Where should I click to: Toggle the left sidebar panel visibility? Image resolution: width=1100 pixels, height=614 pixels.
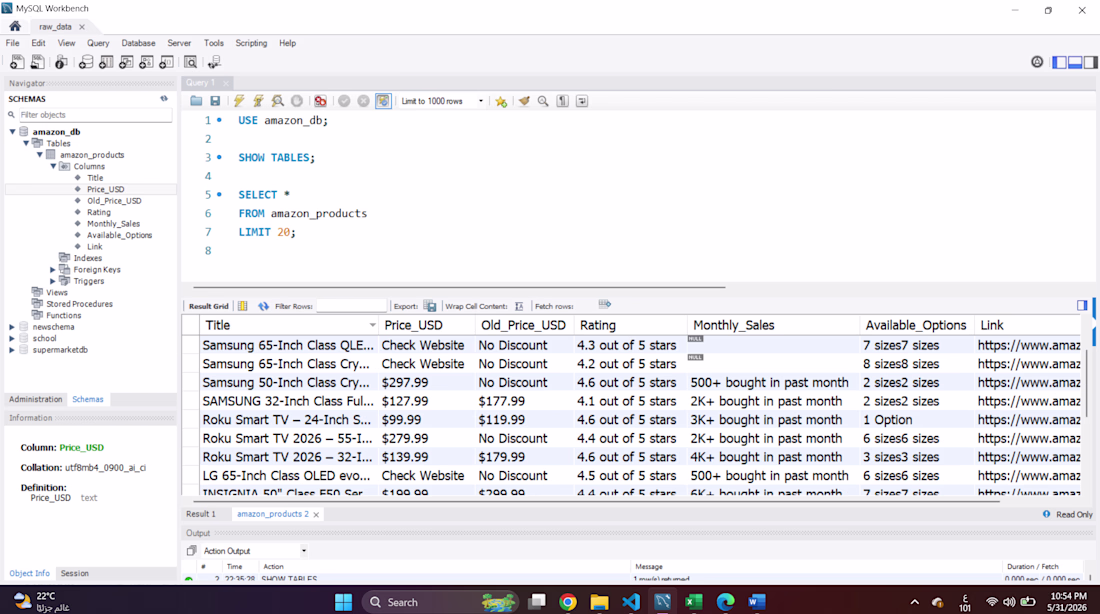click(1059, 62)
